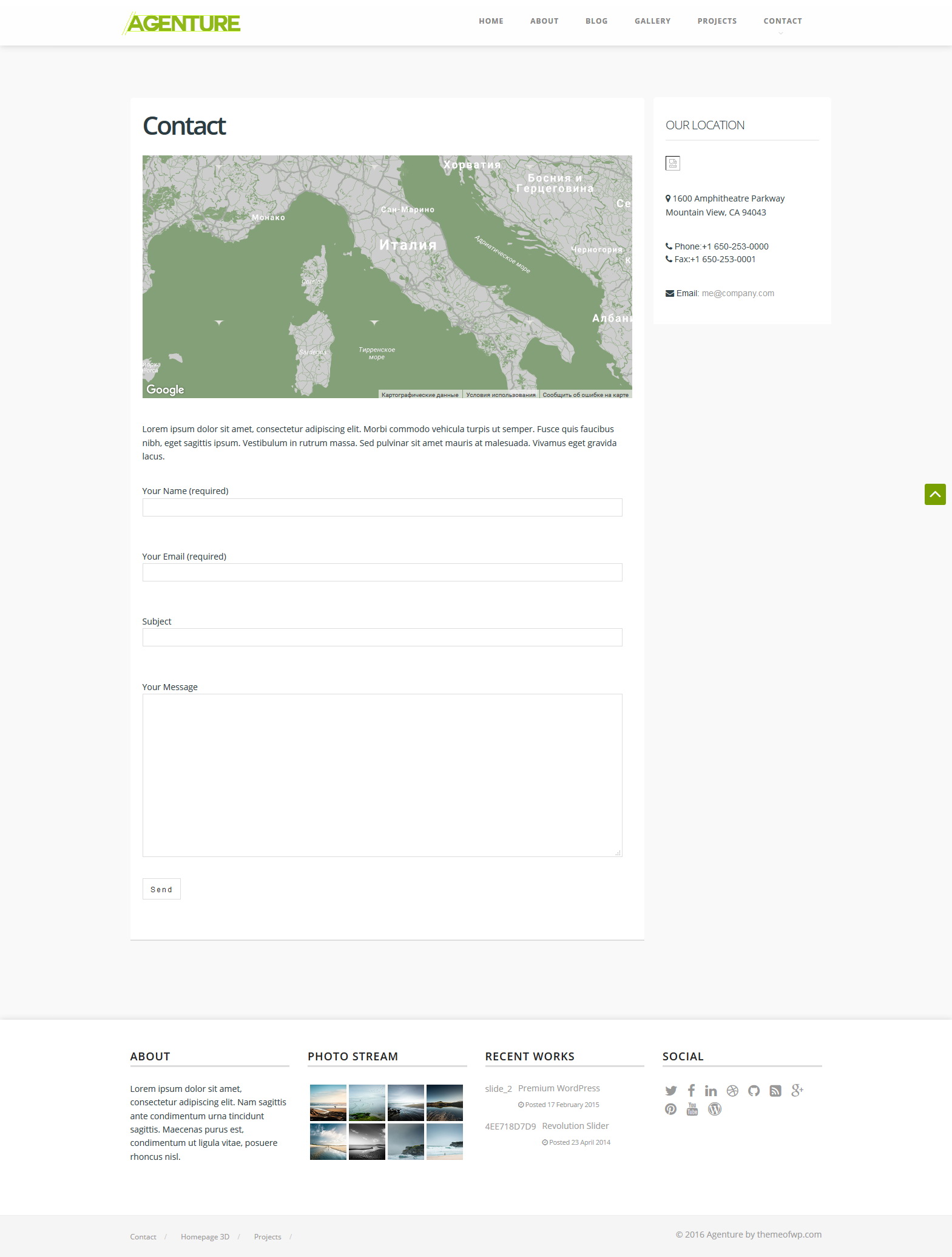Open last thumbnail in photo stream bottom row

(x=445, y=1142)
